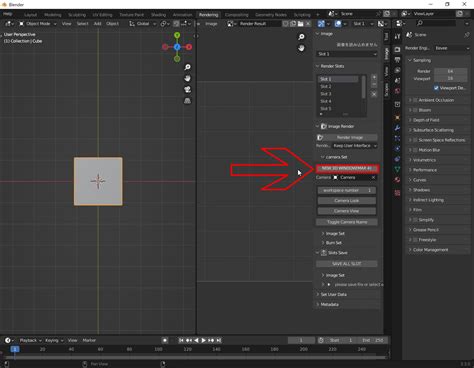
Task: Clear render slots with X button
Action: click(x=374, y=94)
